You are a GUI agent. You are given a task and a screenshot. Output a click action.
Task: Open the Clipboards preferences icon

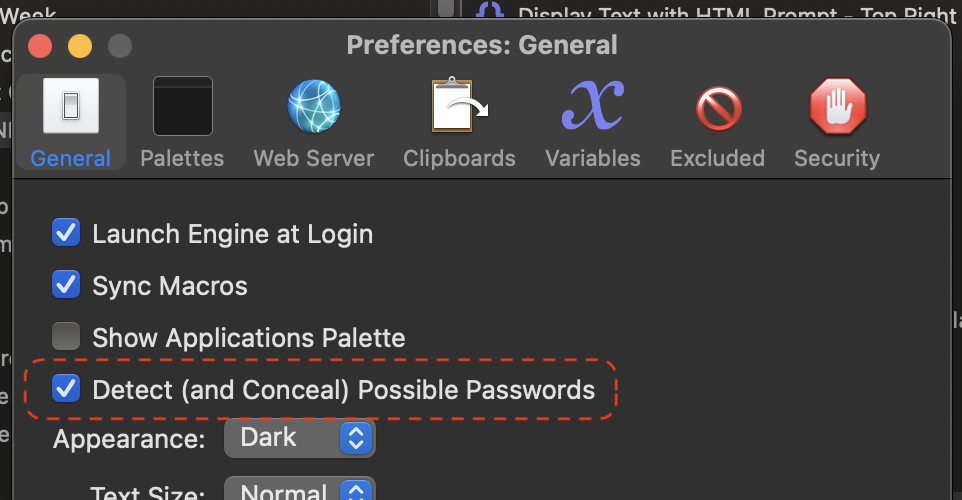[460, 105]
